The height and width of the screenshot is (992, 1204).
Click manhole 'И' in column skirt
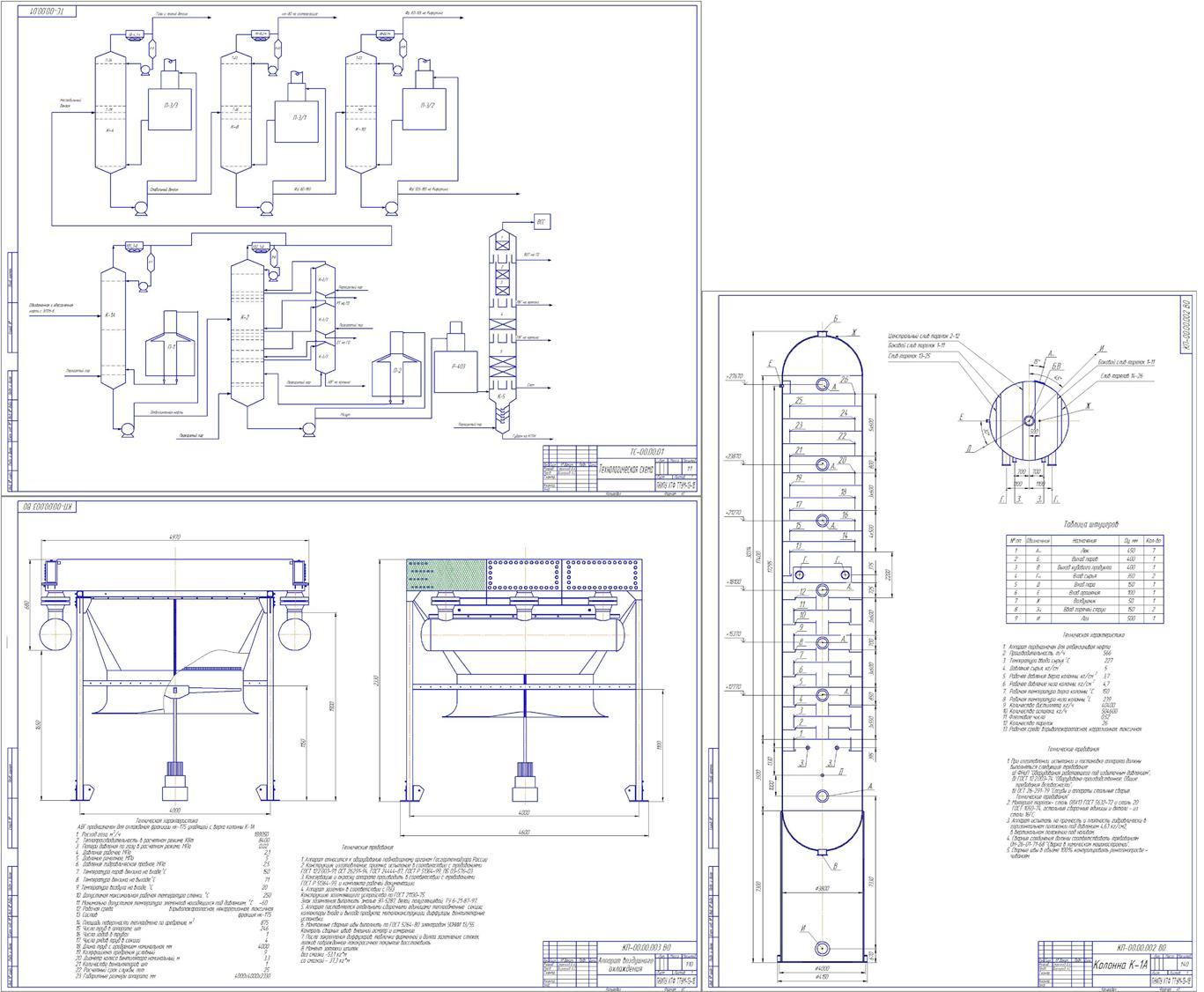pyautogui.click(x=821, y=948)
